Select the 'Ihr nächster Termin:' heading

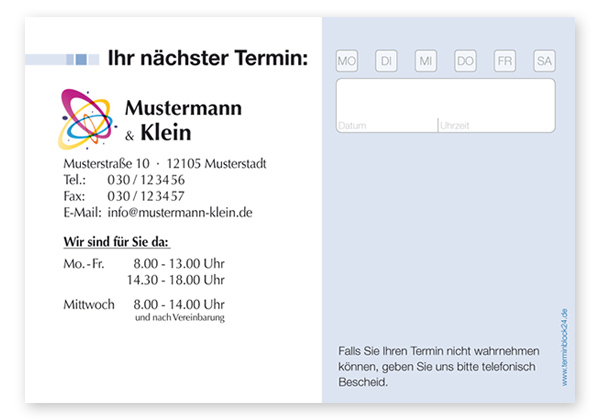click(208, 59)
